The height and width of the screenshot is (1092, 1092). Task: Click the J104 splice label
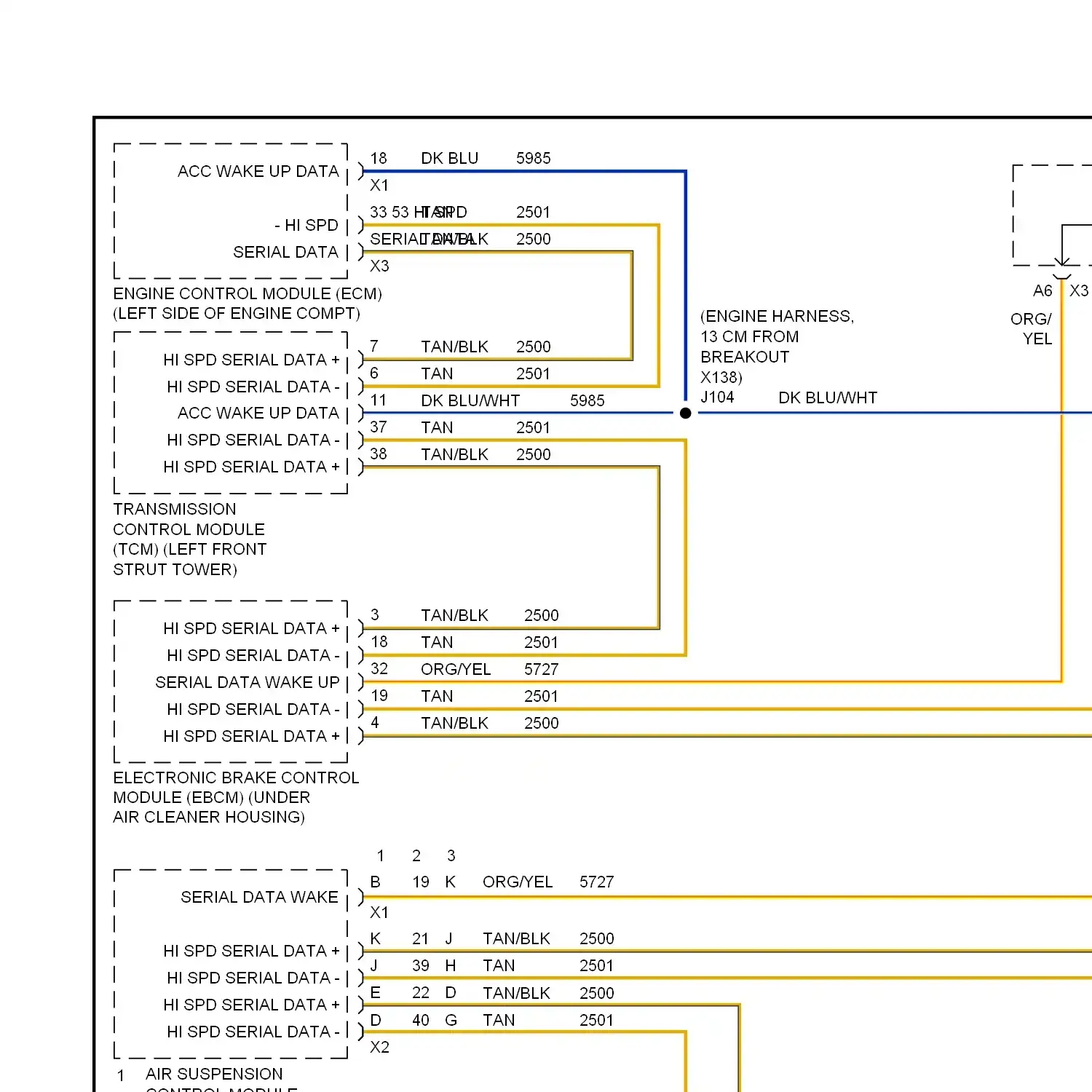[x=717, y=397]
